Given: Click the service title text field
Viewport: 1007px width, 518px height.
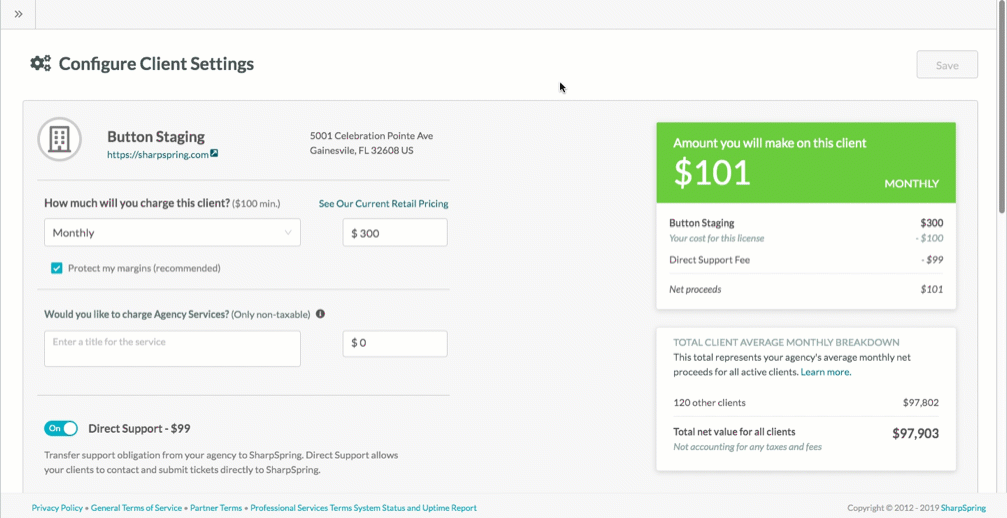Looking at the screenshot, I should click(x=172, y=349).
